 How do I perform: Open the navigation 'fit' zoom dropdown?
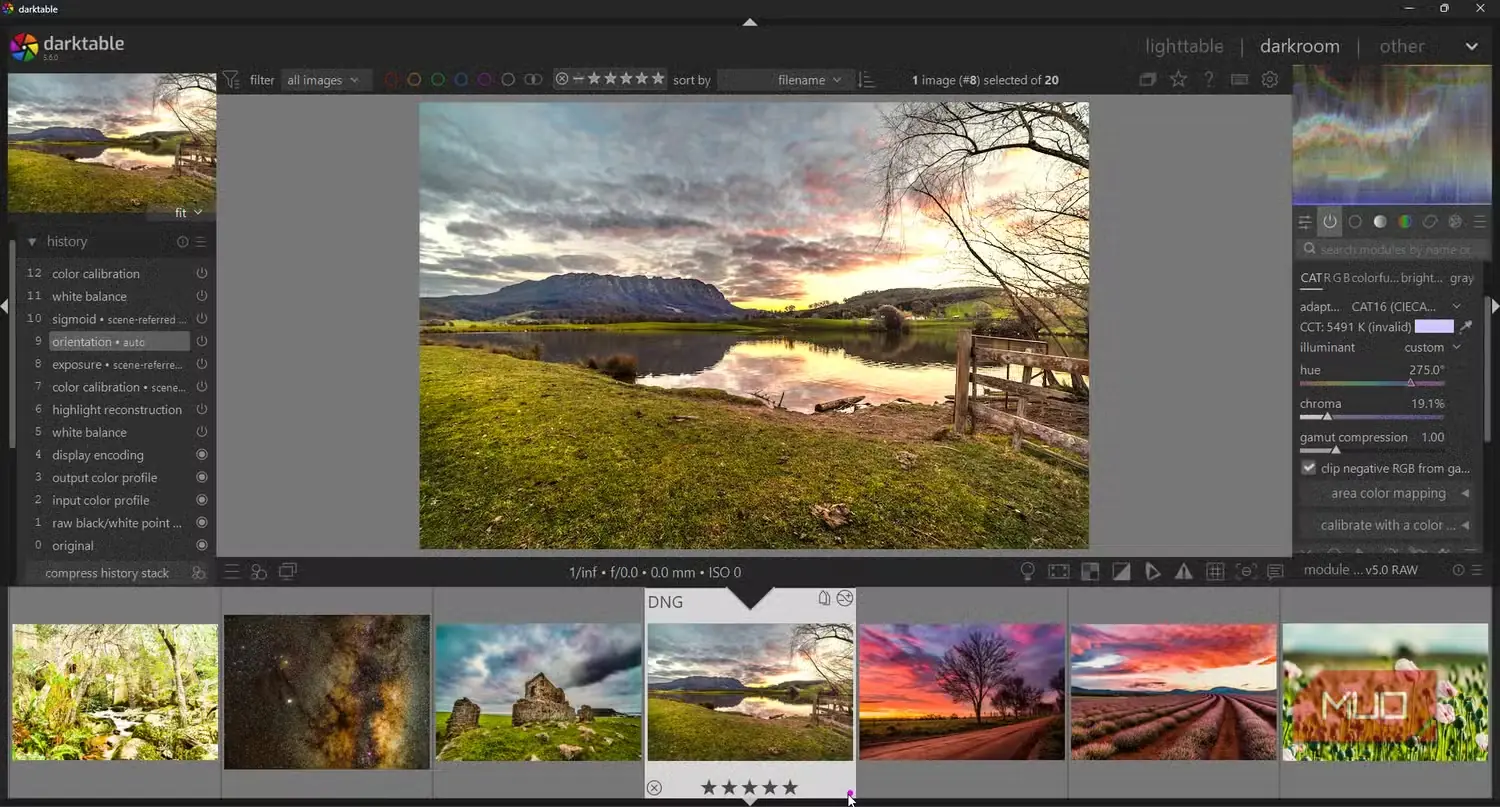coord(188,212)
